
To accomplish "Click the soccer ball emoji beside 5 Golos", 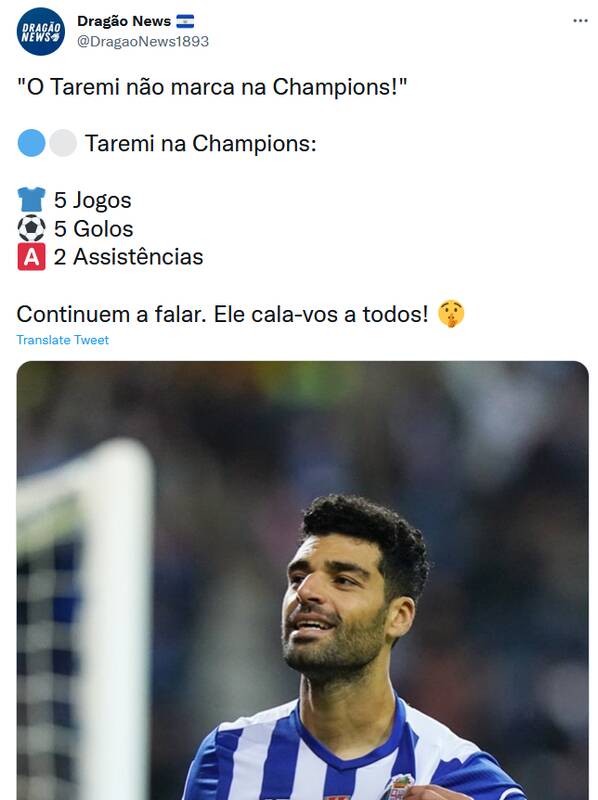I will [32, 228].
